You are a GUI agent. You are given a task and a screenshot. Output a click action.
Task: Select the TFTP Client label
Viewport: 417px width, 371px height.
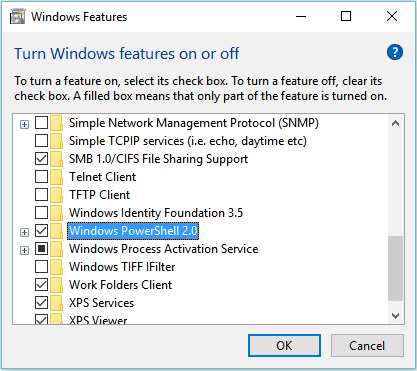(x=99, y=195)
